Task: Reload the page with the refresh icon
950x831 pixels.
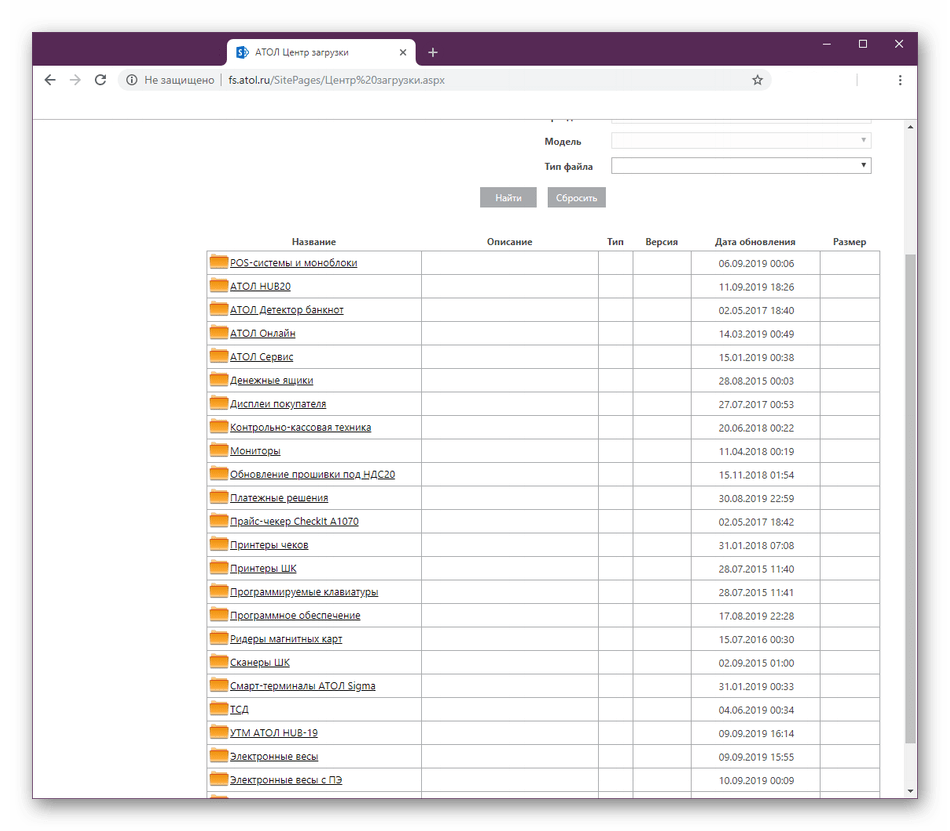Action: click(101, 80)
